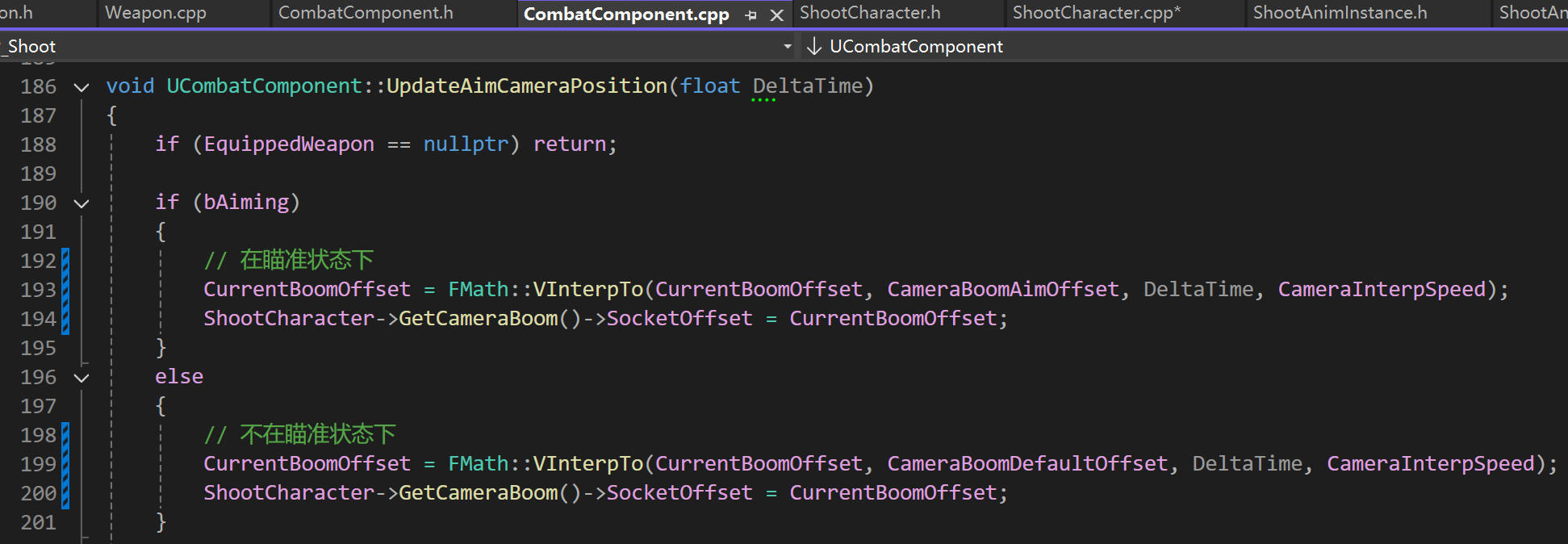Click line number 188 in the gutter
The height and width of the screenshot is (544, 1568).
coord(38,144)
